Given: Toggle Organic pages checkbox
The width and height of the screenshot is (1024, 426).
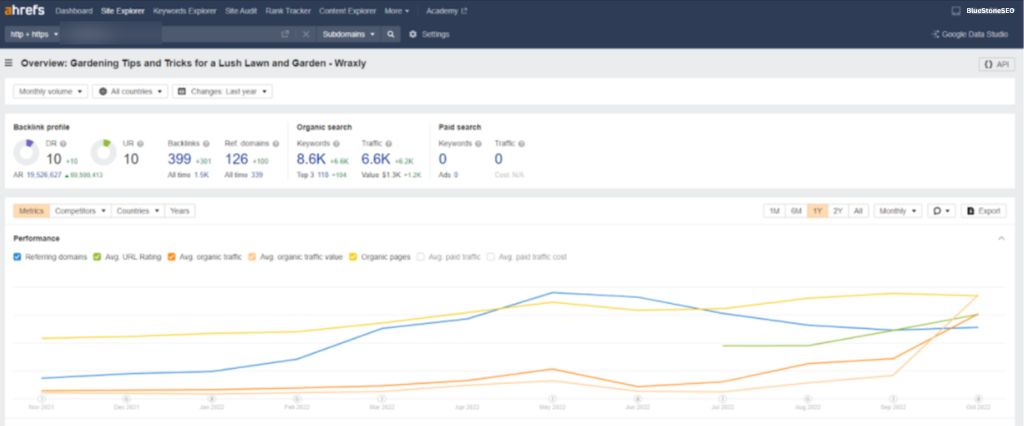Looking at the screenshot, I should (354, 257).
